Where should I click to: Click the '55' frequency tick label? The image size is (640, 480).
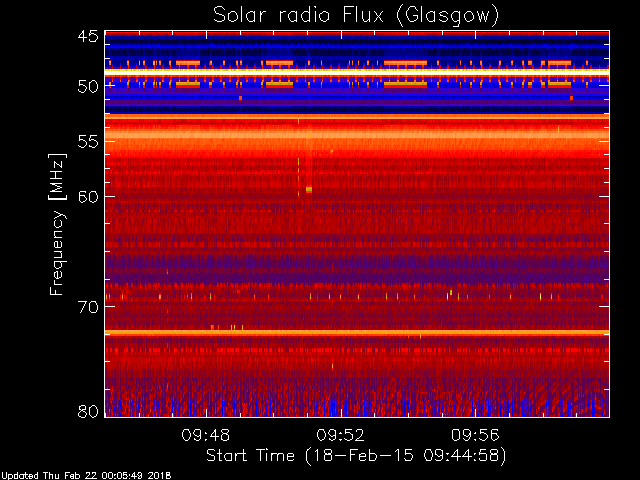88,142
